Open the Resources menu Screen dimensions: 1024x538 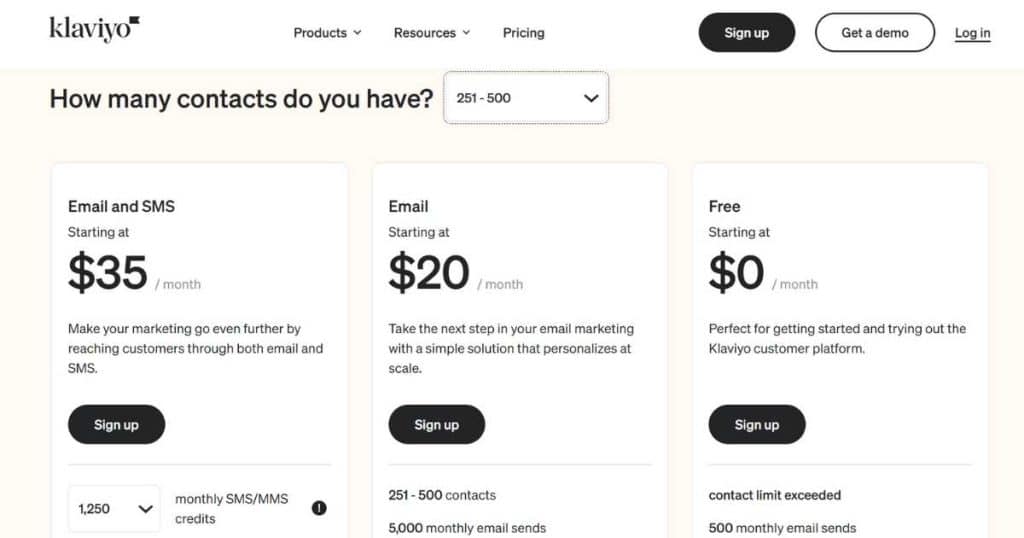pyautogui.click(x=432, y=33)
